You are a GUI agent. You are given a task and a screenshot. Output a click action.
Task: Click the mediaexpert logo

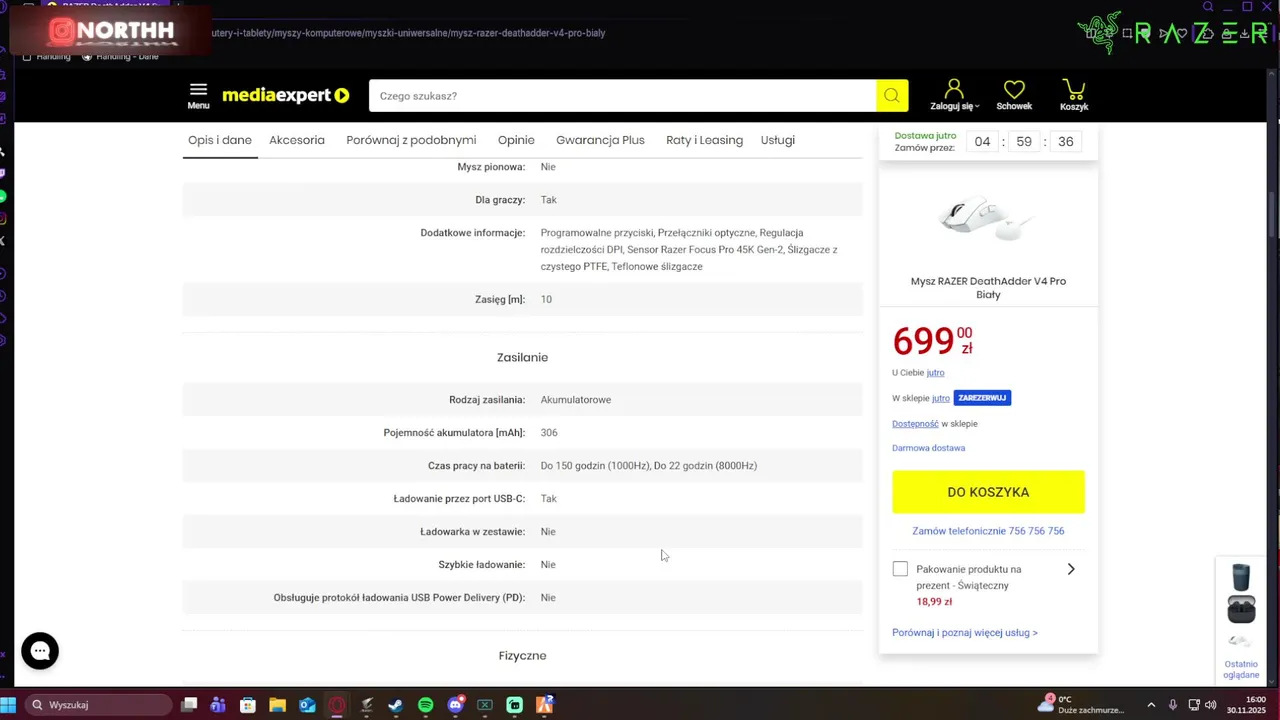click(285, 95)
